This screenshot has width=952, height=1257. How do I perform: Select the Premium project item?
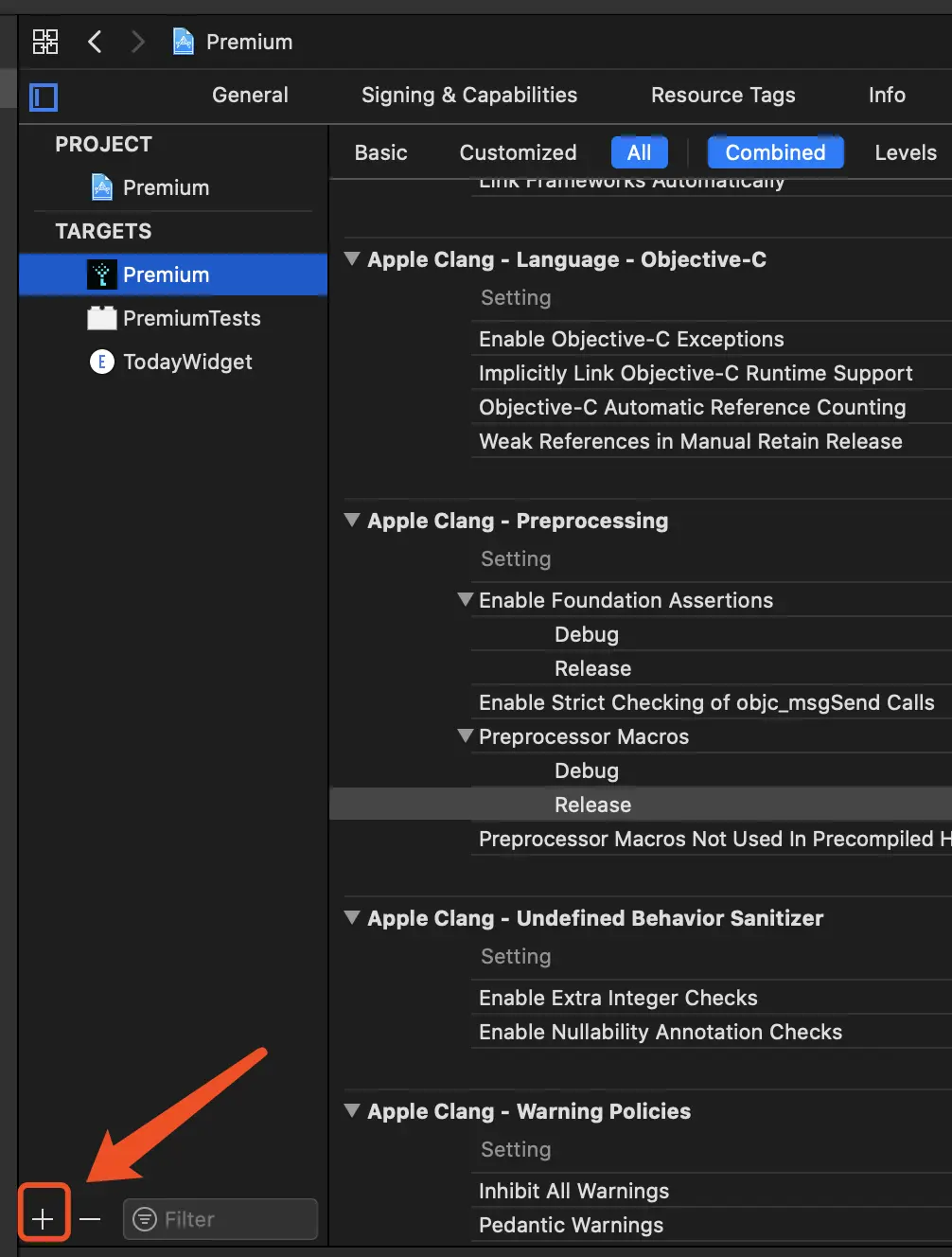[x=165, y=187]
